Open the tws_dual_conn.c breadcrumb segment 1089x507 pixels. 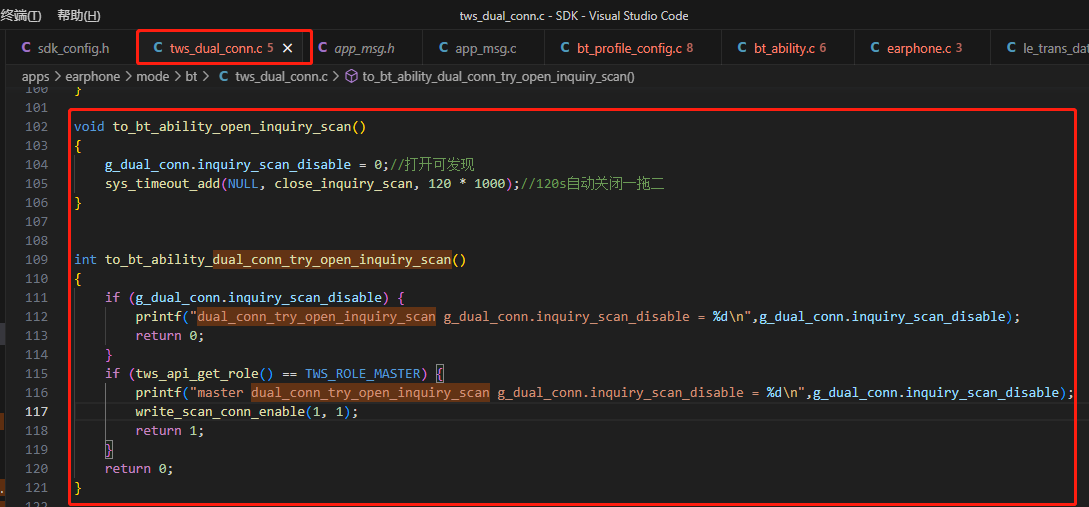coord(281,76)
